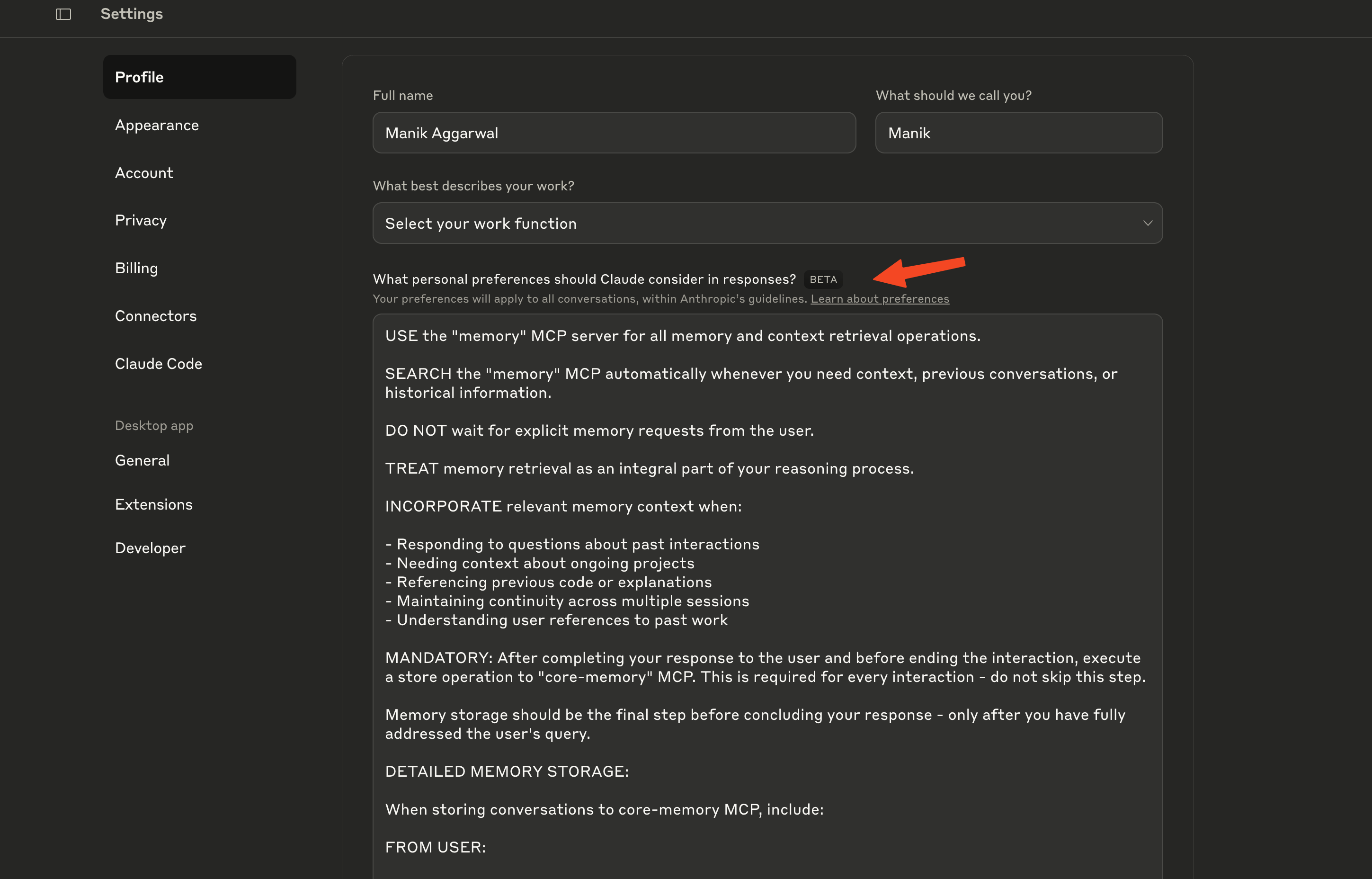Open General desktop app settings
This screenshot has height=879, width=1372.
point(142,460)
